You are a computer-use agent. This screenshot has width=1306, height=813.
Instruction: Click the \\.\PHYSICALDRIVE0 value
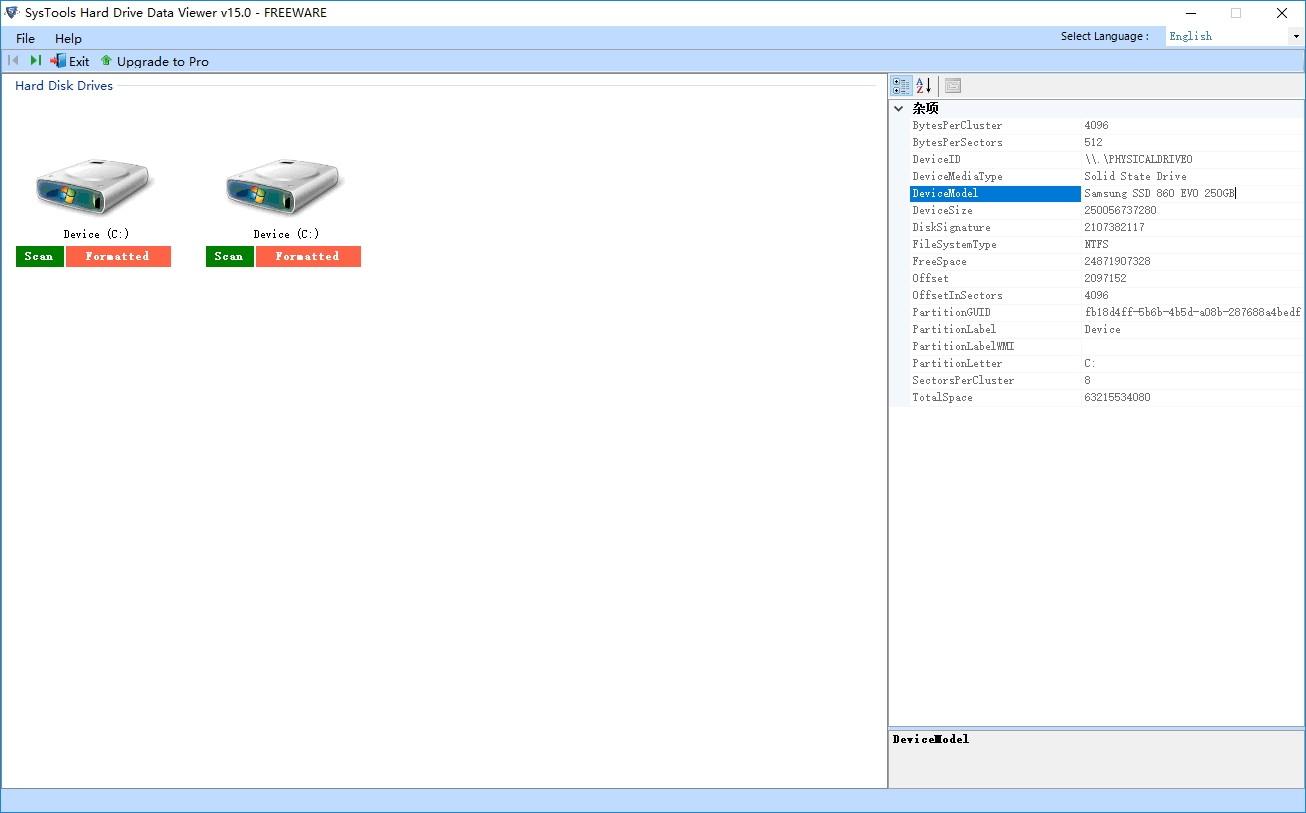[x=1138, y=160]
